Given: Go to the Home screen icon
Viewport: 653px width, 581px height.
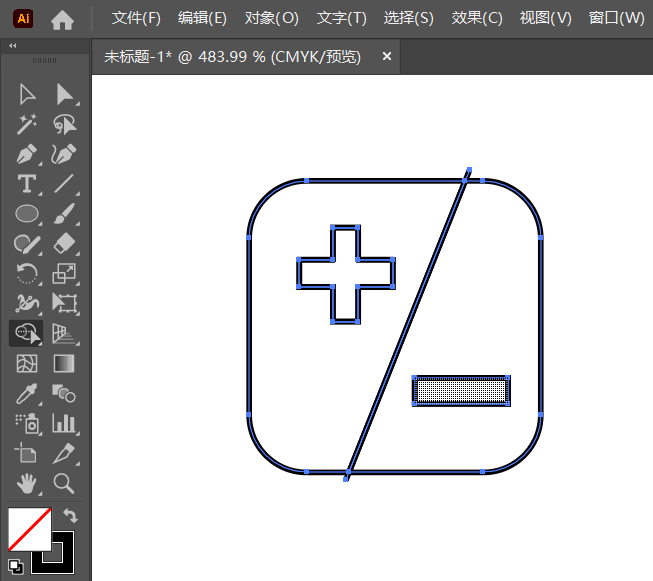Looking at the screenshot, I should coord(62,19).
